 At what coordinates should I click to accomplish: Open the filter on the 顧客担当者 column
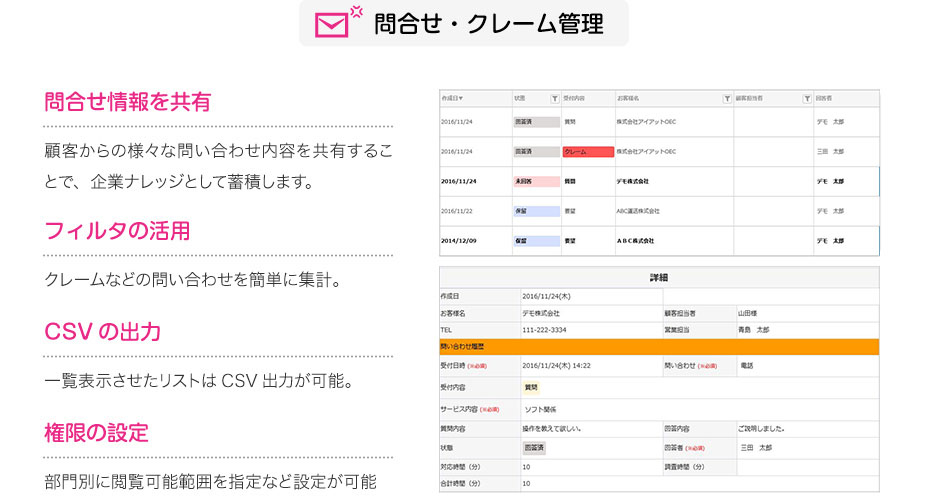pos(806,99)
